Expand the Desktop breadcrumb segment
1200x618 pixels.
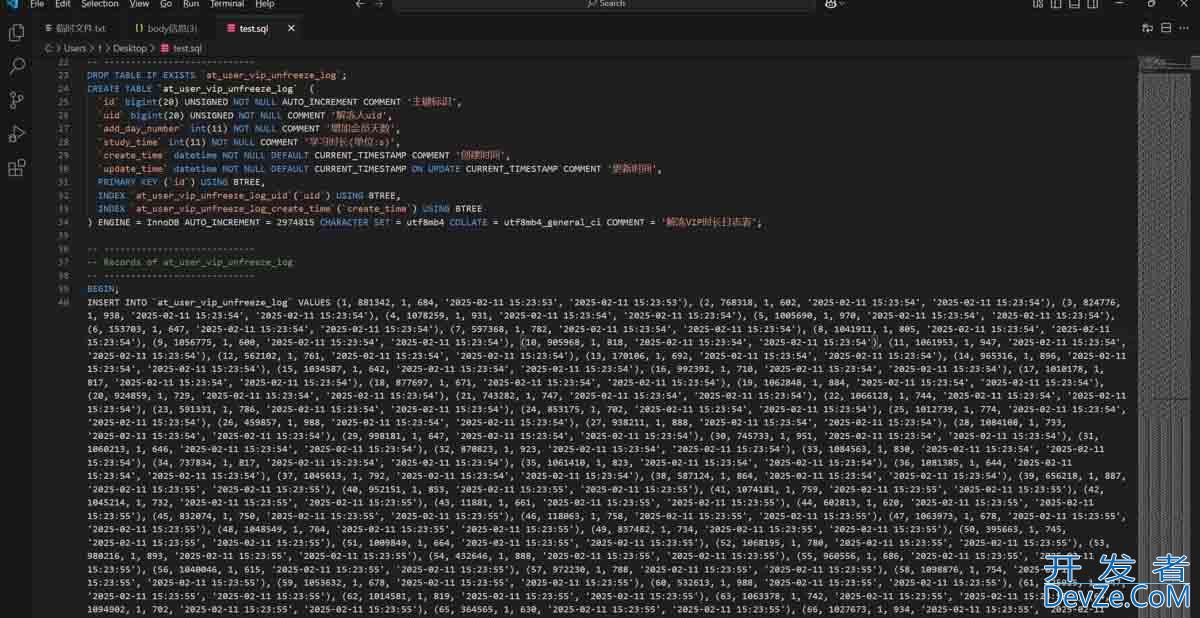coord(129,48)
